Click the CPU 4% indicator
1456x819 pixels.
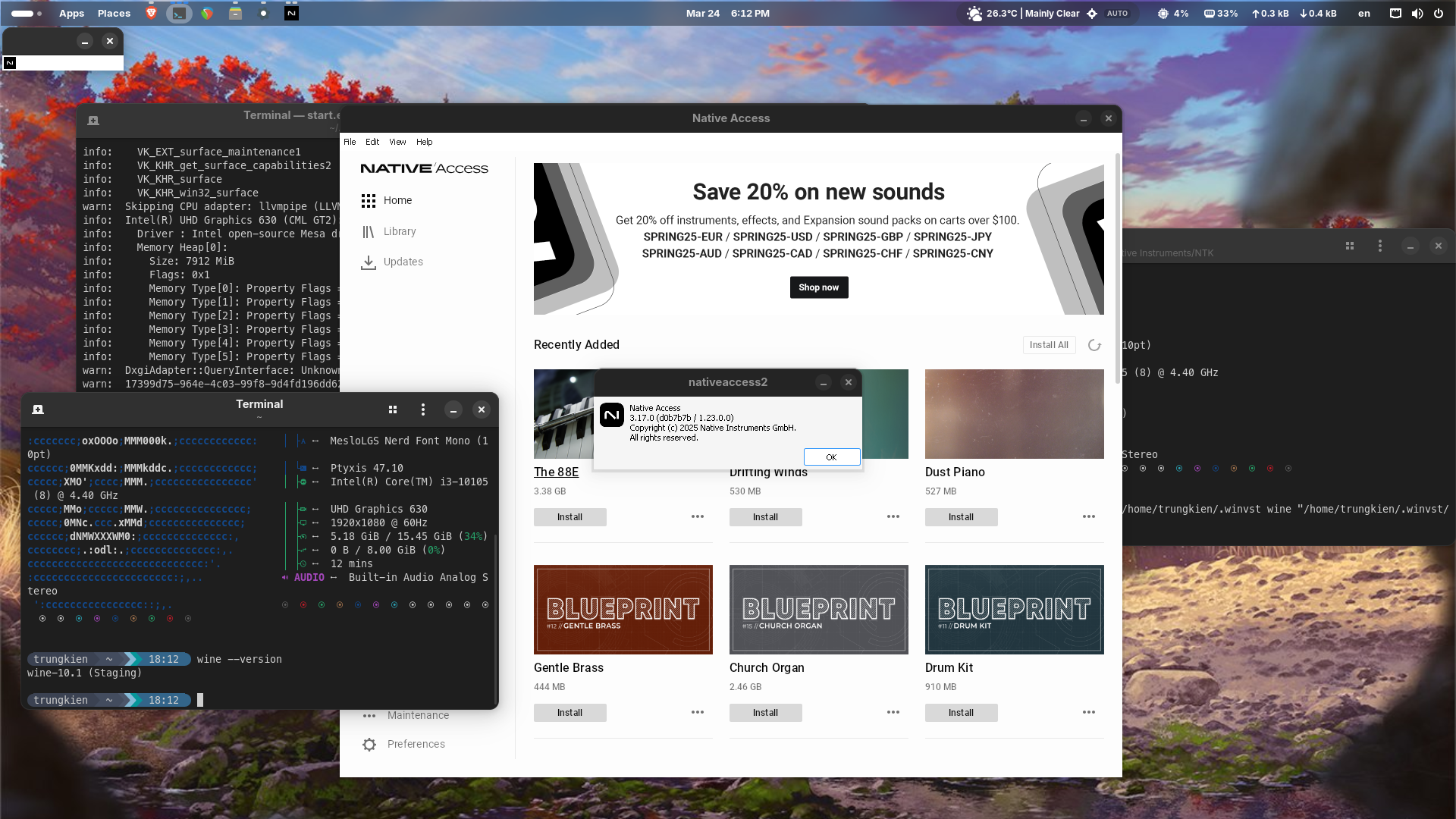tap(1173, 13)
